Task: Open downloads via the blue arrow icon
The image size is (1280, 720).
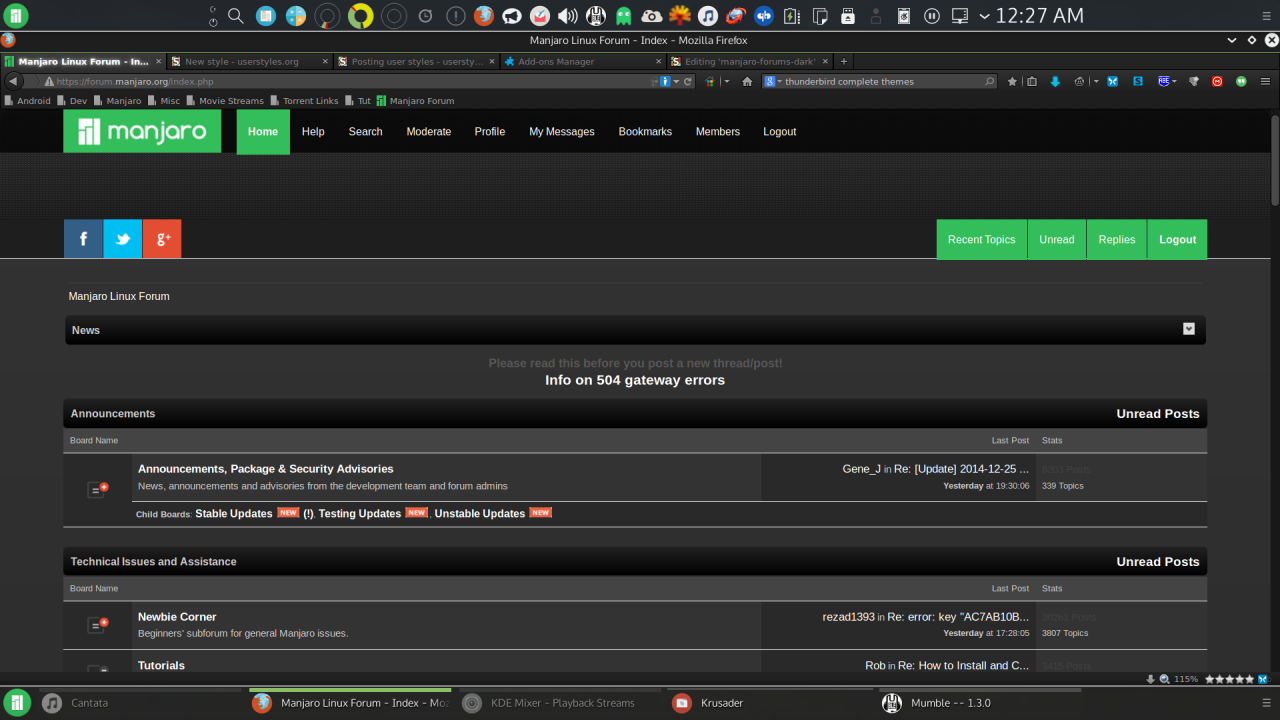Action: (x=1055, y=81)
